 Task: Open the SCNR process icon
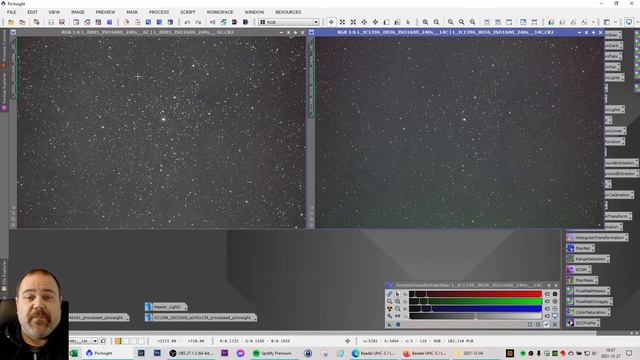click(578, 269)
